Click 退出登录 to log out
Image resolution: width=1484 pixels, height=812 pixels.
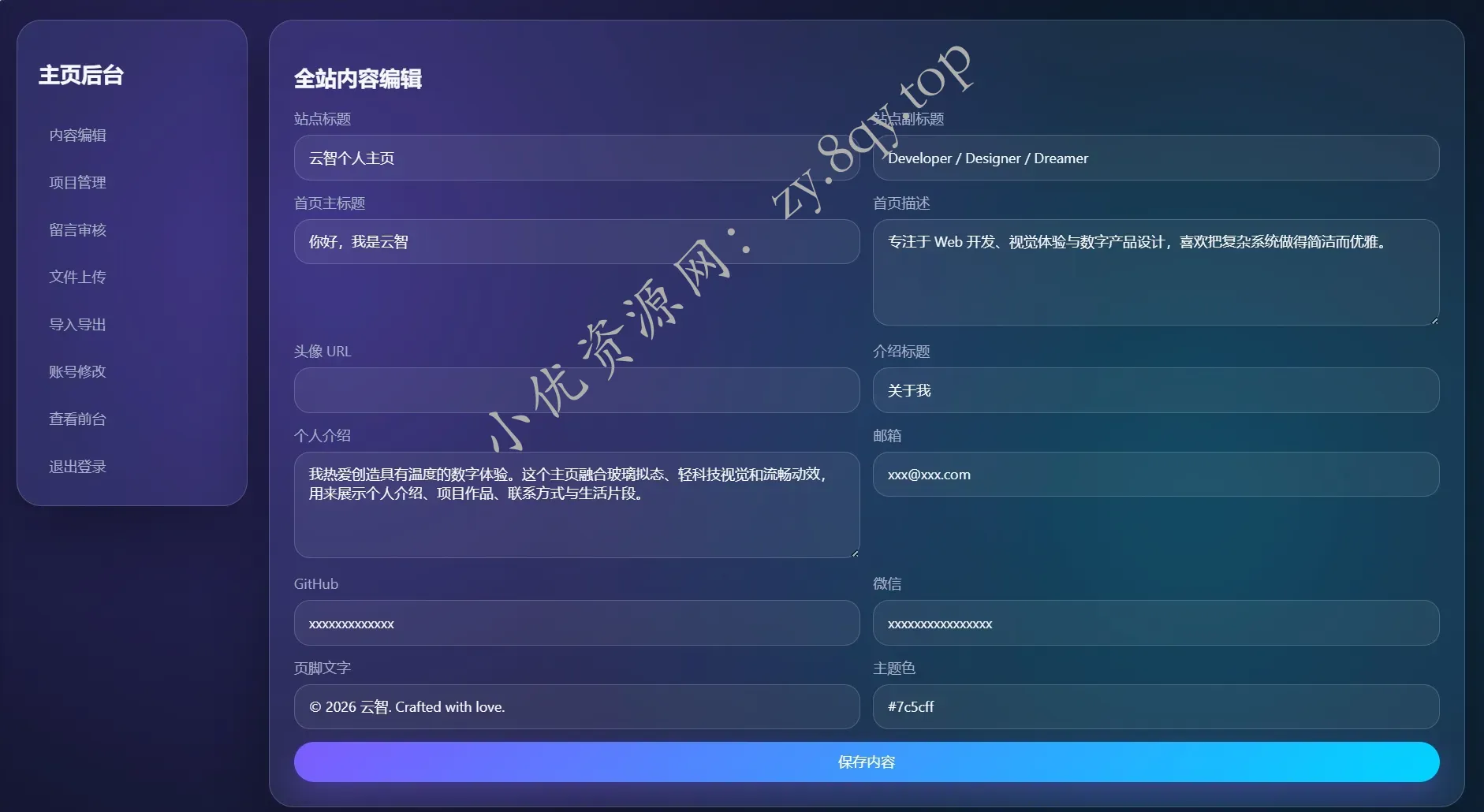tap(77, 467)
